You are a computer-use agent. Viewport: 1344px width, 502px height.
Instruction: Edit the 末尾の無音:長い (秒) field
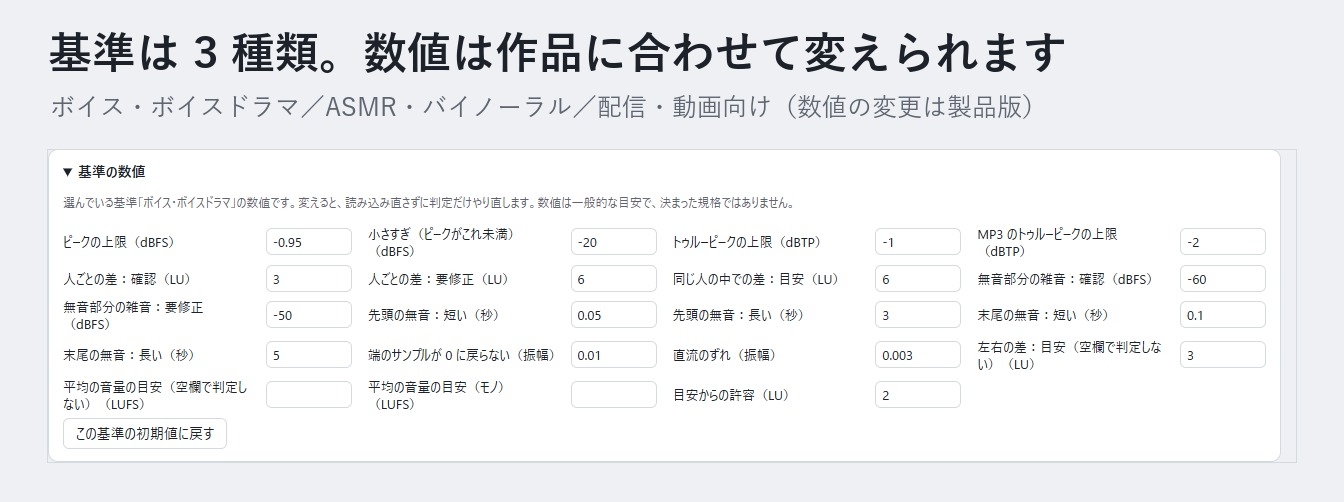click(309, 355)
